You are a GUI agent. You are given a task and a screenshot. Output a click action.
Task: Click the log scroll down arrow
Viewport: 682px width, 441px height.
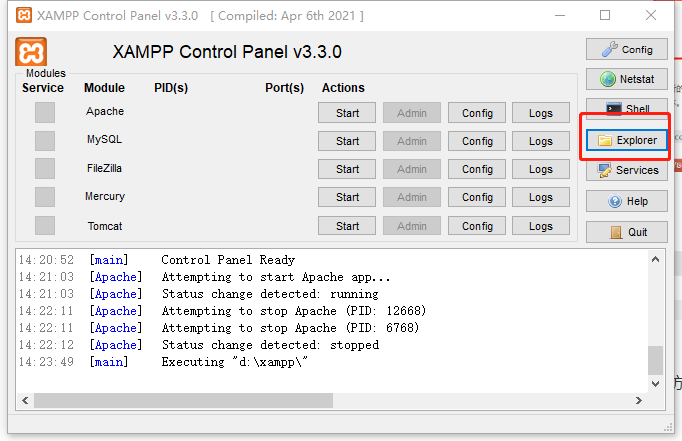click(x=655, y=384)
